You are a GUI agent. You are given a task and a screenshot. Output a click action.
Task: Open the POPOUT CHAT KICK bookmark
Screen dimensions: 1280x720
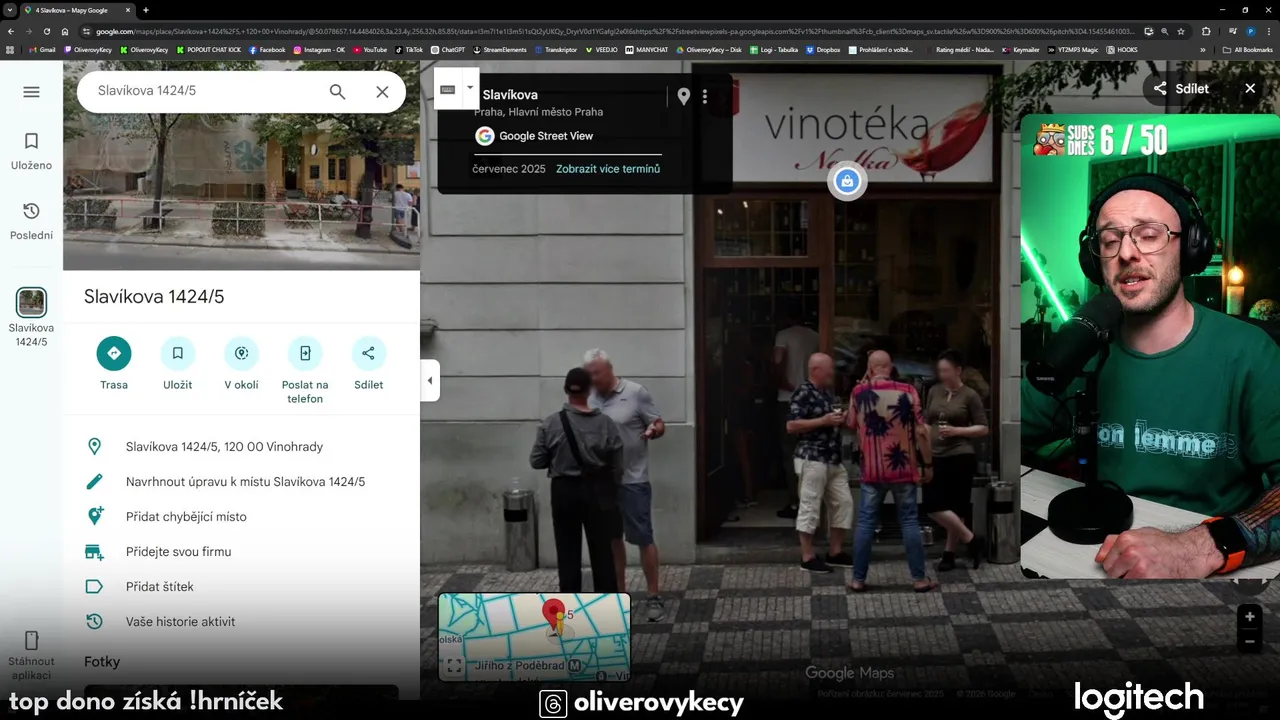coord(208,49)
